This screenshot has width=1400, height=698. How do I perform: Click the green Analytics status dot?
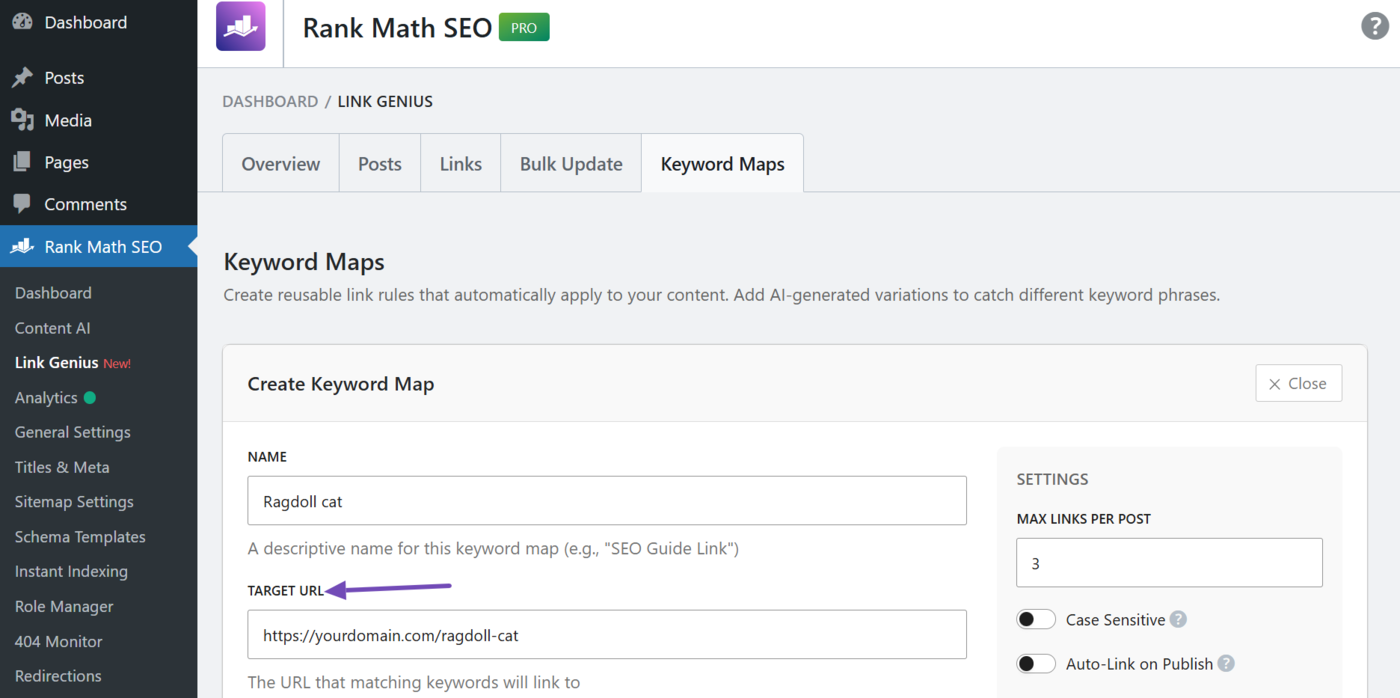(x=90, y=398)
